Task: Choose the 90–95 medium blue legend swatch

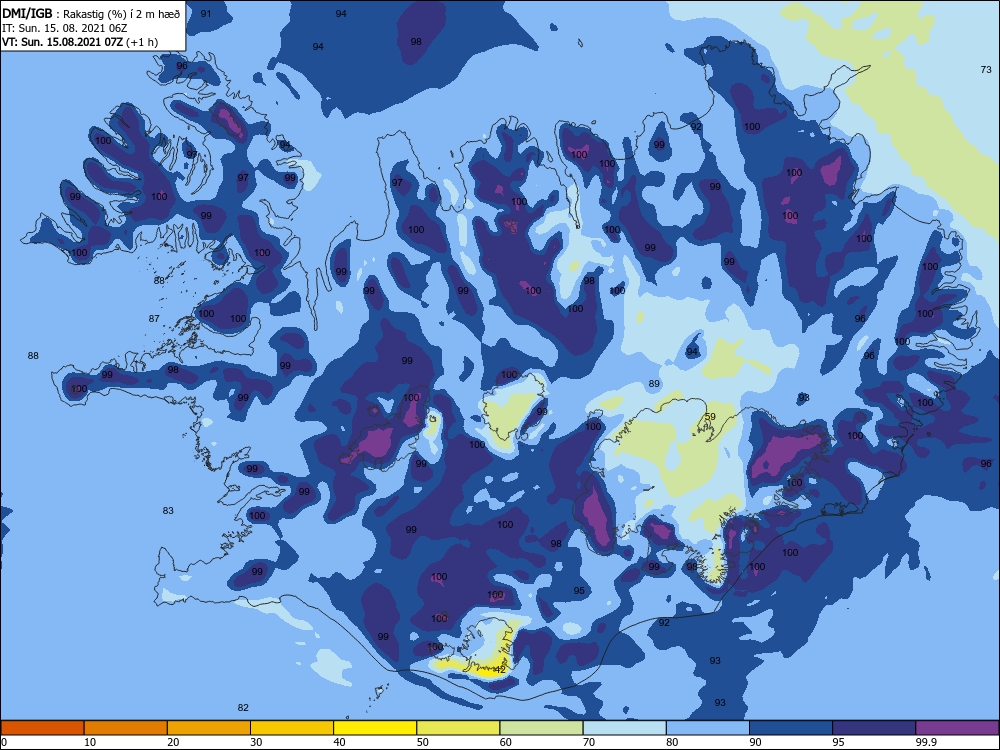Action: (x=791, y=728)
